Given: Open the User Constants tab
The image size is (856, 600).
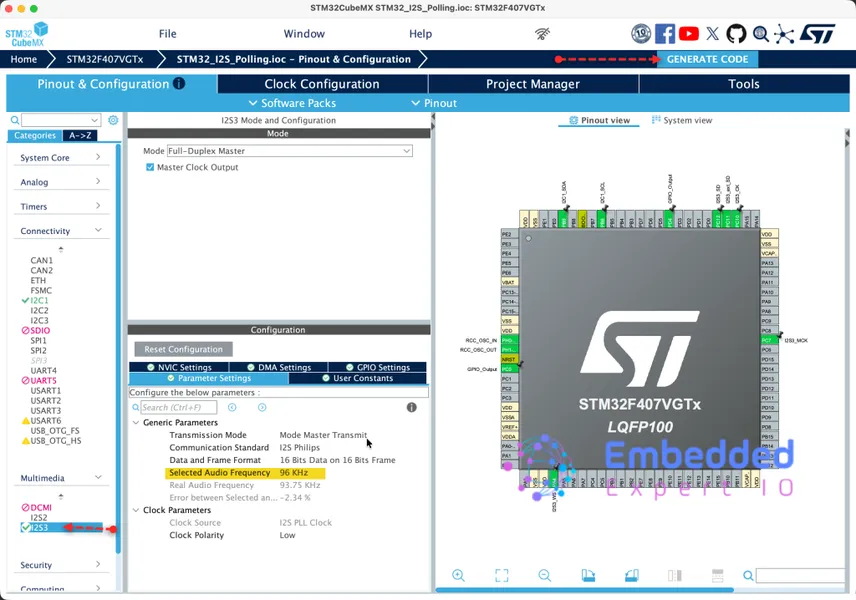Looking at the screenshot, I should (358, 378).
